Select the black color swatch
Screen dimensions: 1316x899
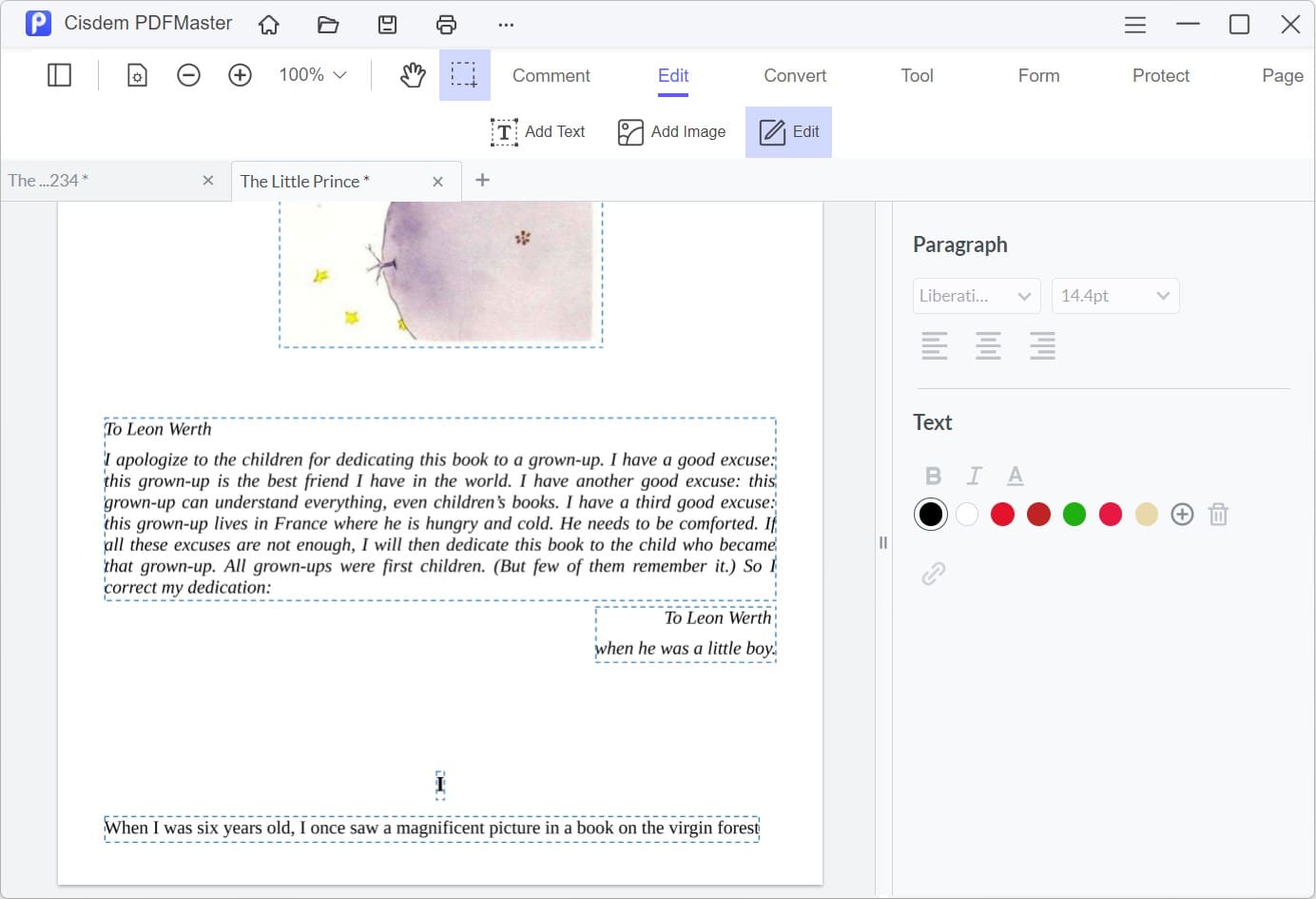coord(931,515)
